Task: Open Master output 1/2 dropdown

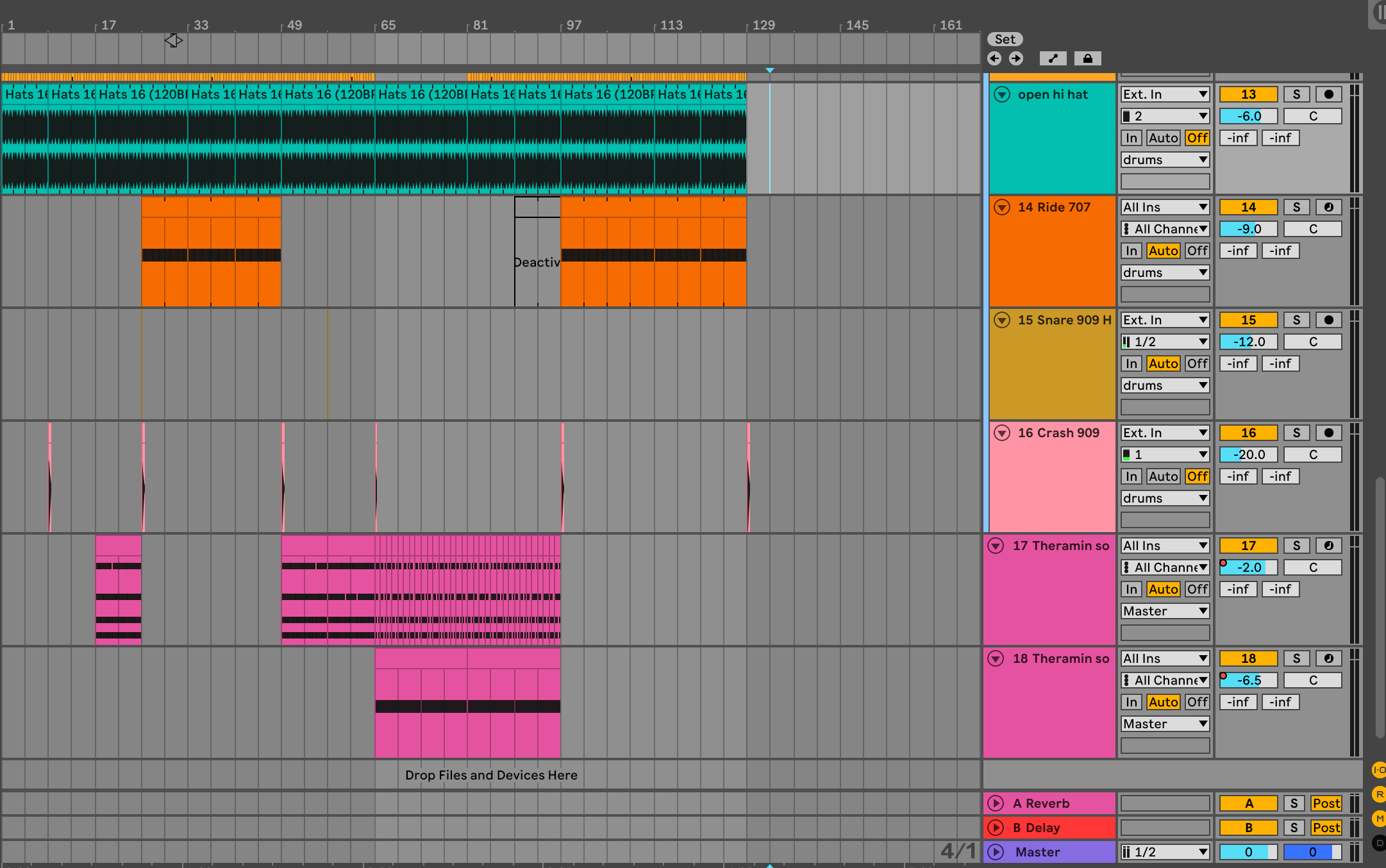Action: 1165,852
